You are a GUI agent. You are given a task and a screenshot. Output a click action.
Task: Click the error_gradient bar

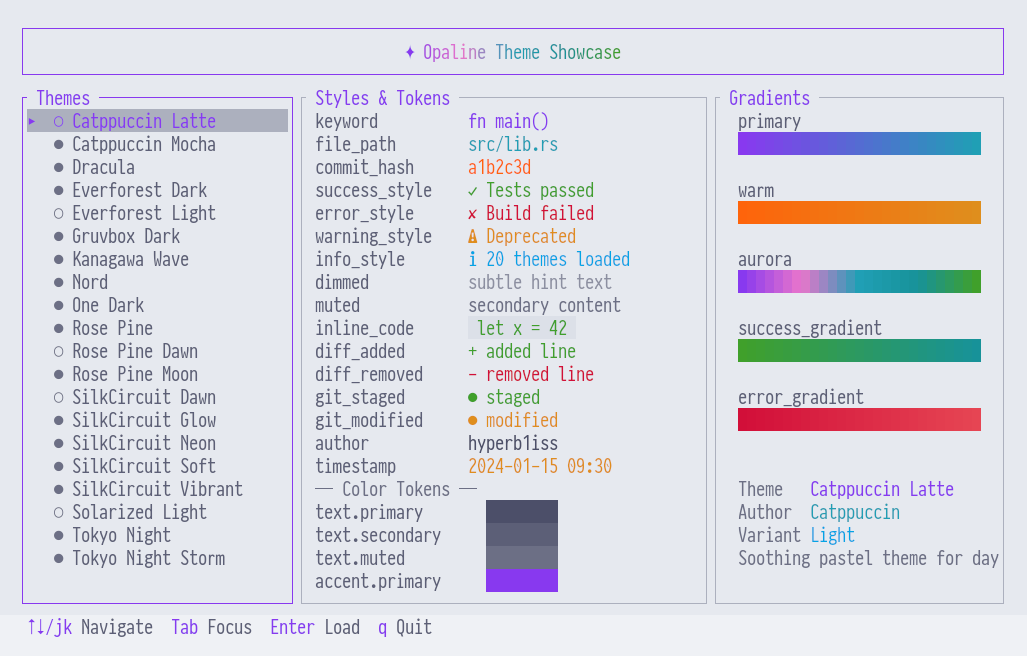(859, 419)
